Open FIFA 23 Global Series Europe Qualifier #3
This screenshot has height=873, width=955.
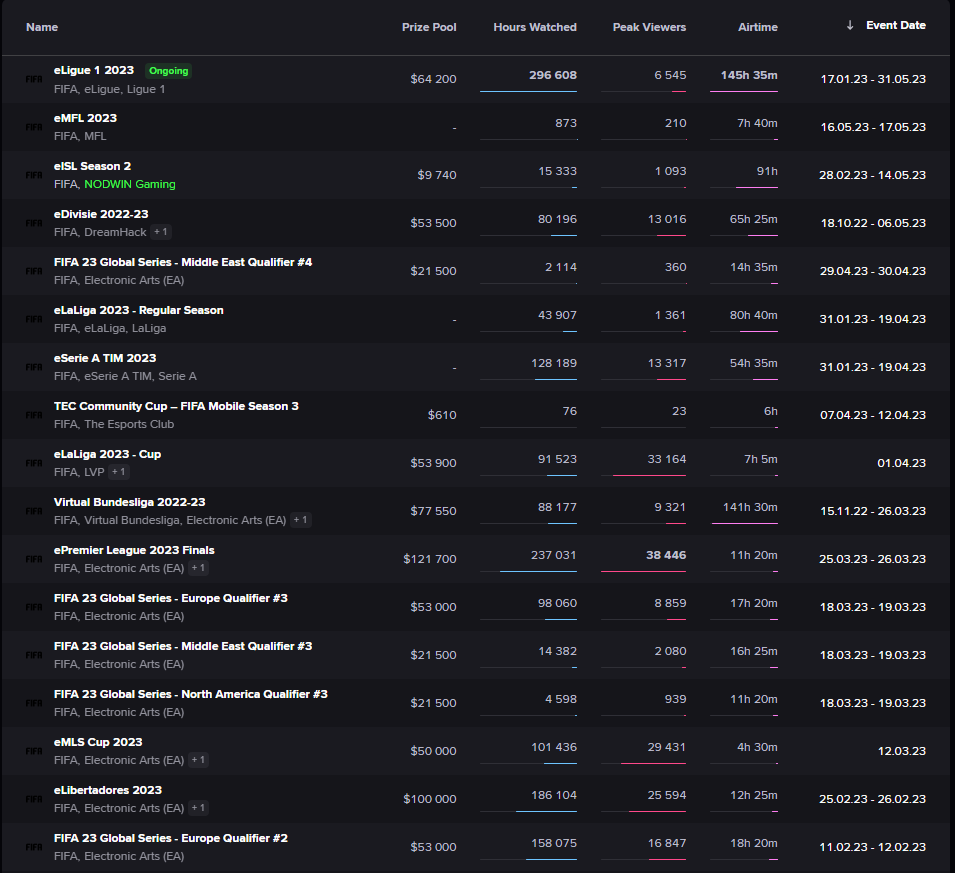(x=171, y=598)
